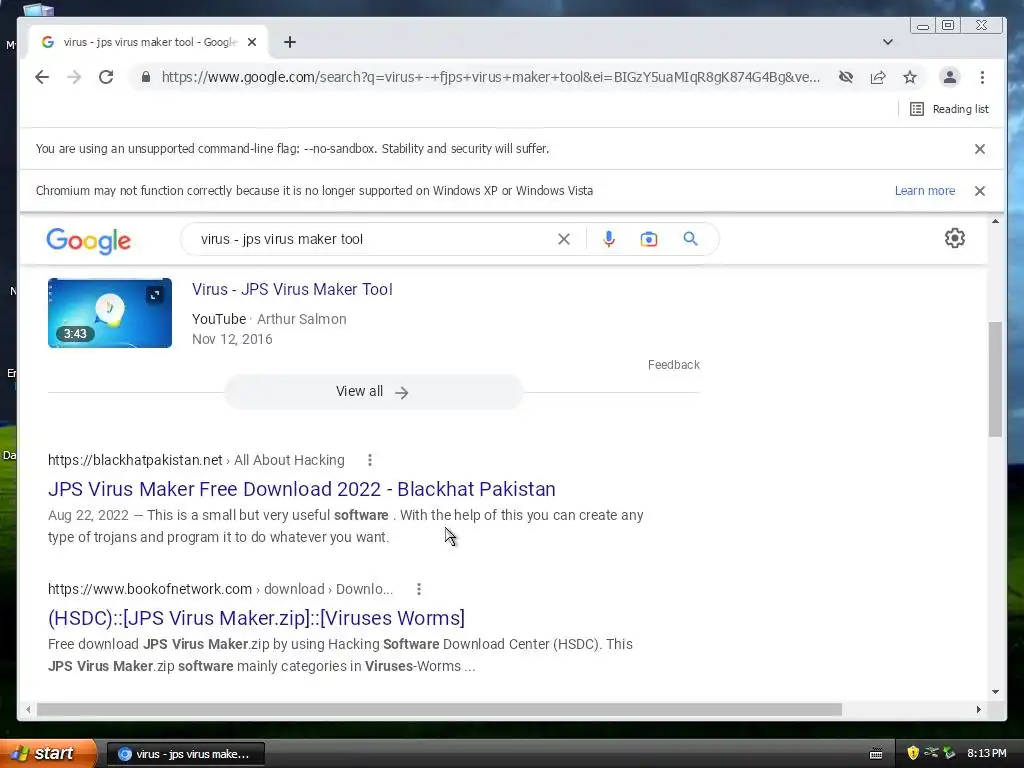Bookmark this tab with star icon
The height and width of the screenshot is (768, 1024).
910,77
